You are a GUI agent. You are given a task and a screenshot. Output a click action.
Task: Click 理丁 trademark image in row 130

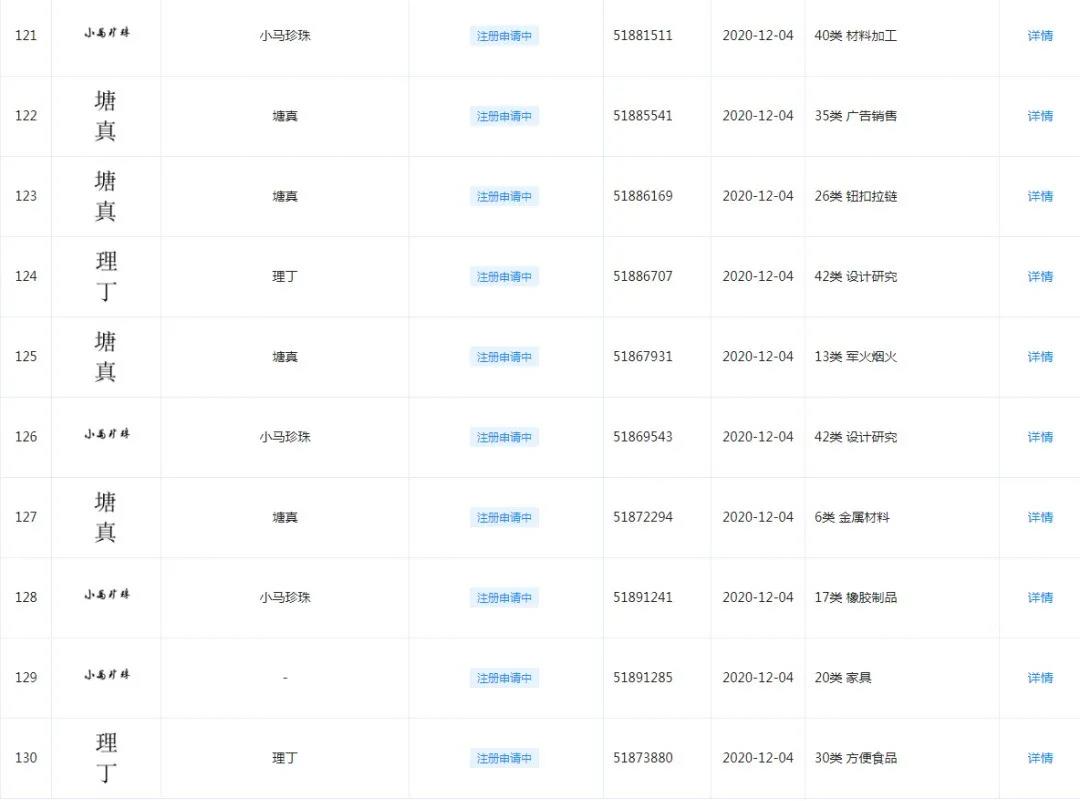[x=106, y=758]
